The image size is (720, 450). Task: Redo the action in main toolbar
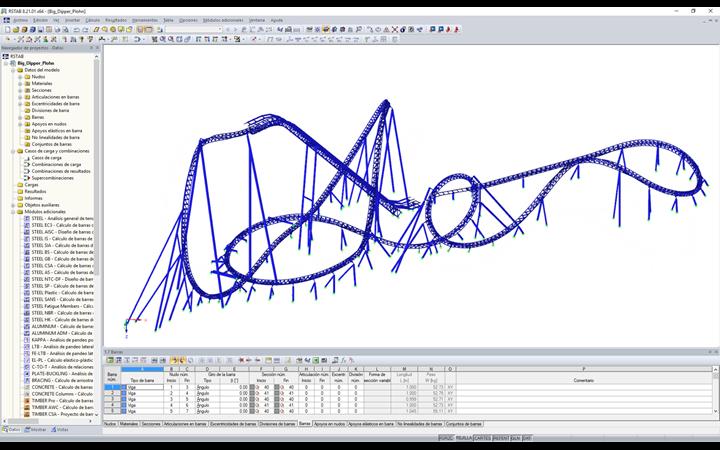85,29
